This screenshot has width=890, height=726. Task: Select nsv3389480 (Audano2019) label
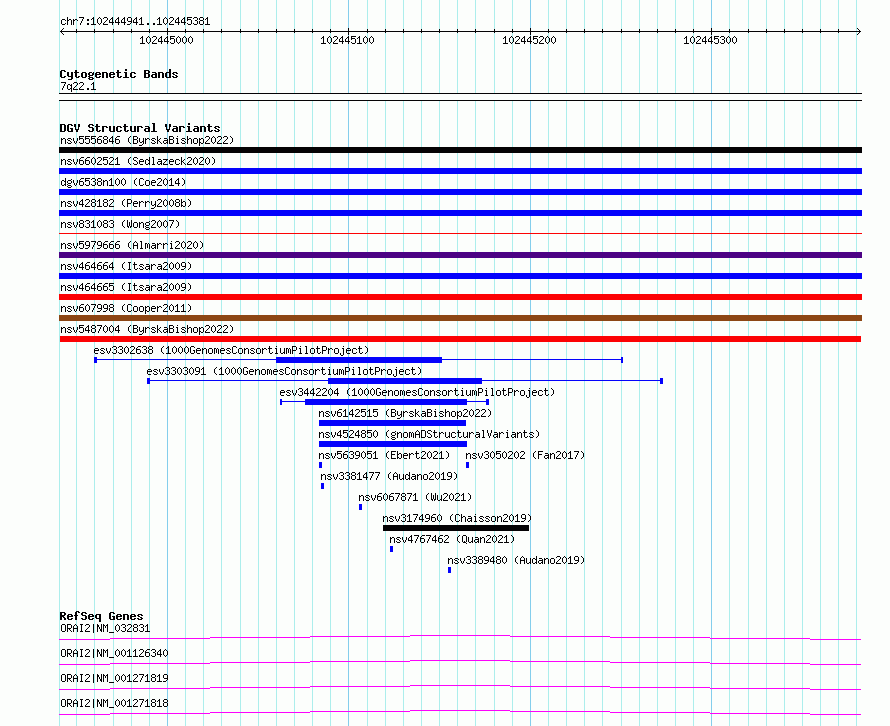(x=516, y=560)
